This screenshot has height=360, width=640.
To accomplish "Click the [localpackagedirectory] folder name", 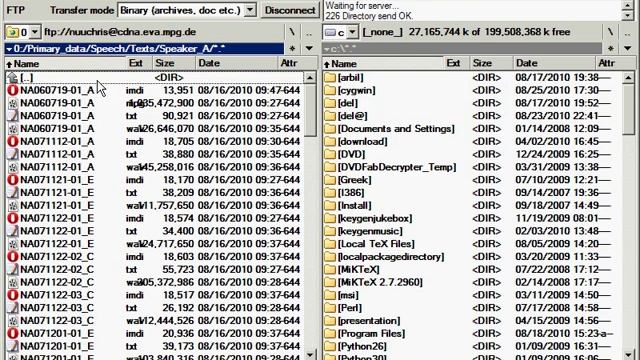I will (391, 257).
